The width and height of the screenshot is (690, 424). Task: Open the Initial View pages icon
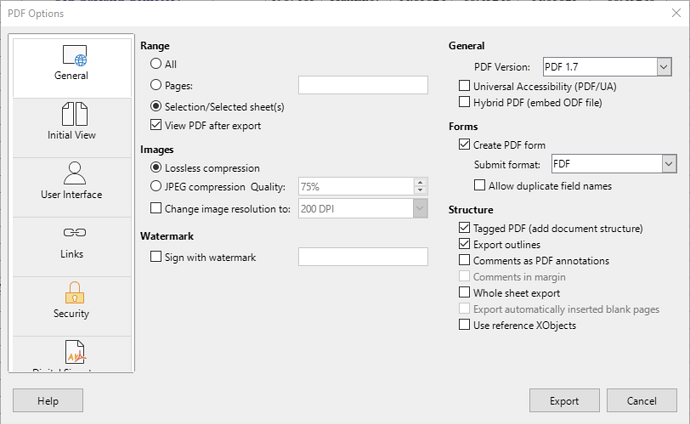(x=75, y=114)
